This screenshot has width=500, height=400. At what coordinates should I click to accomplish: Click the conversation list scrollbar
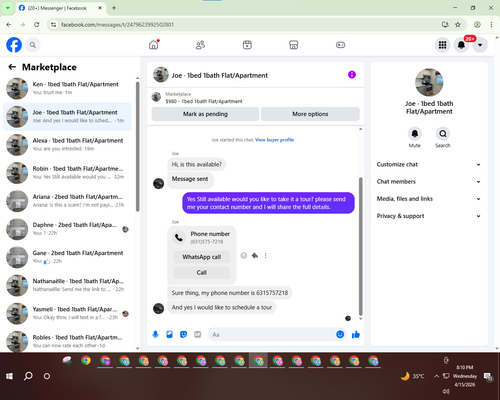click(x=137, y=146)
